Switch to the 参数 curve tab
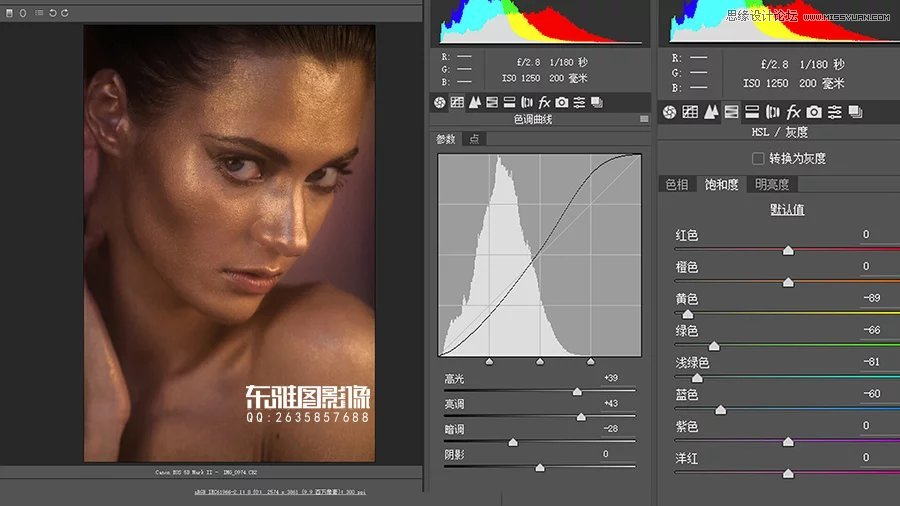Screen dimensions: 900x506 [445, 139]
